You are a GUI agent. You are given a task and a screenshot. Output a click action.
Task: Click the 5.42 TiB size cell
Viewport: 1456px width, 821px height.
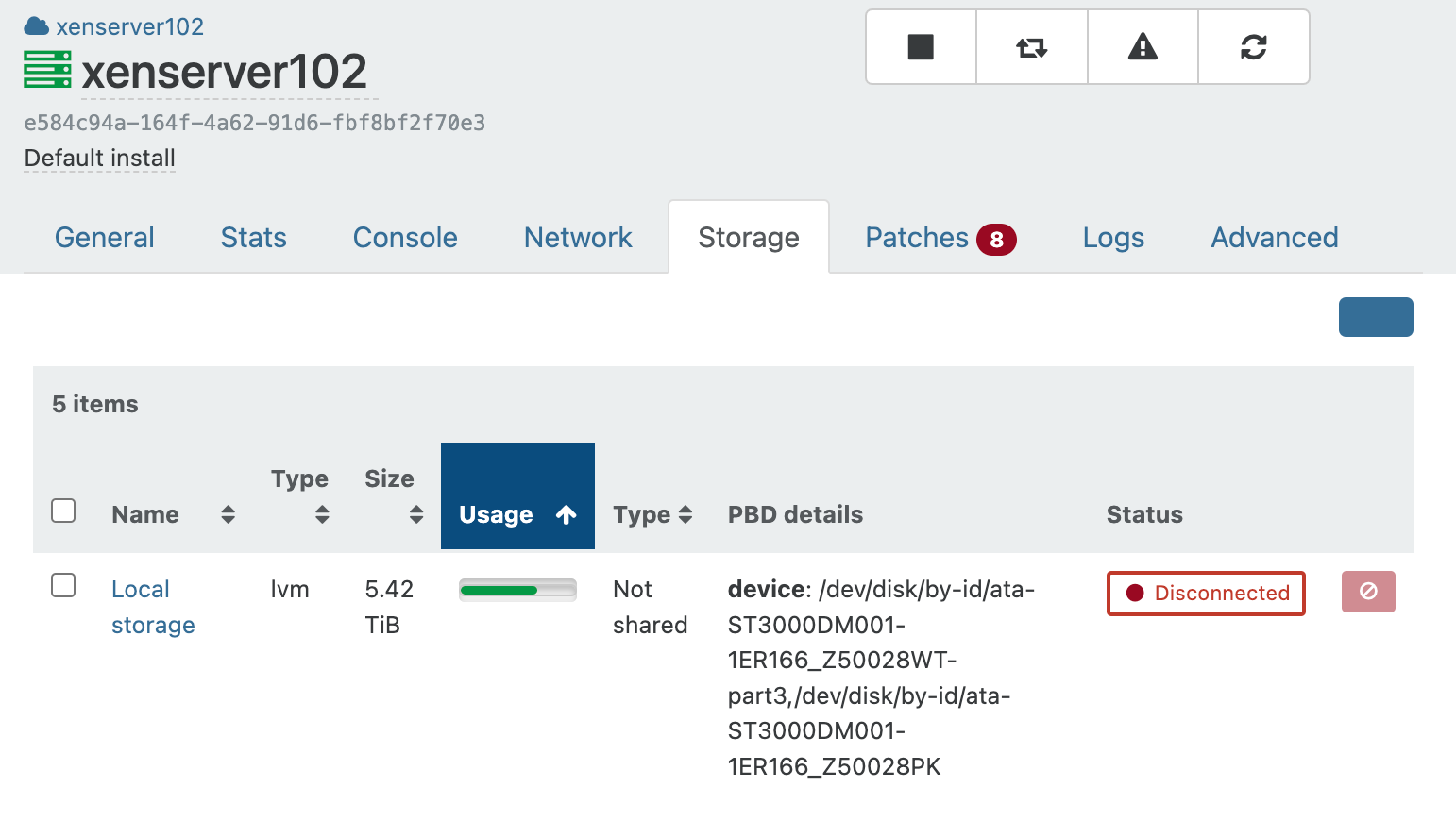(389, 607)
